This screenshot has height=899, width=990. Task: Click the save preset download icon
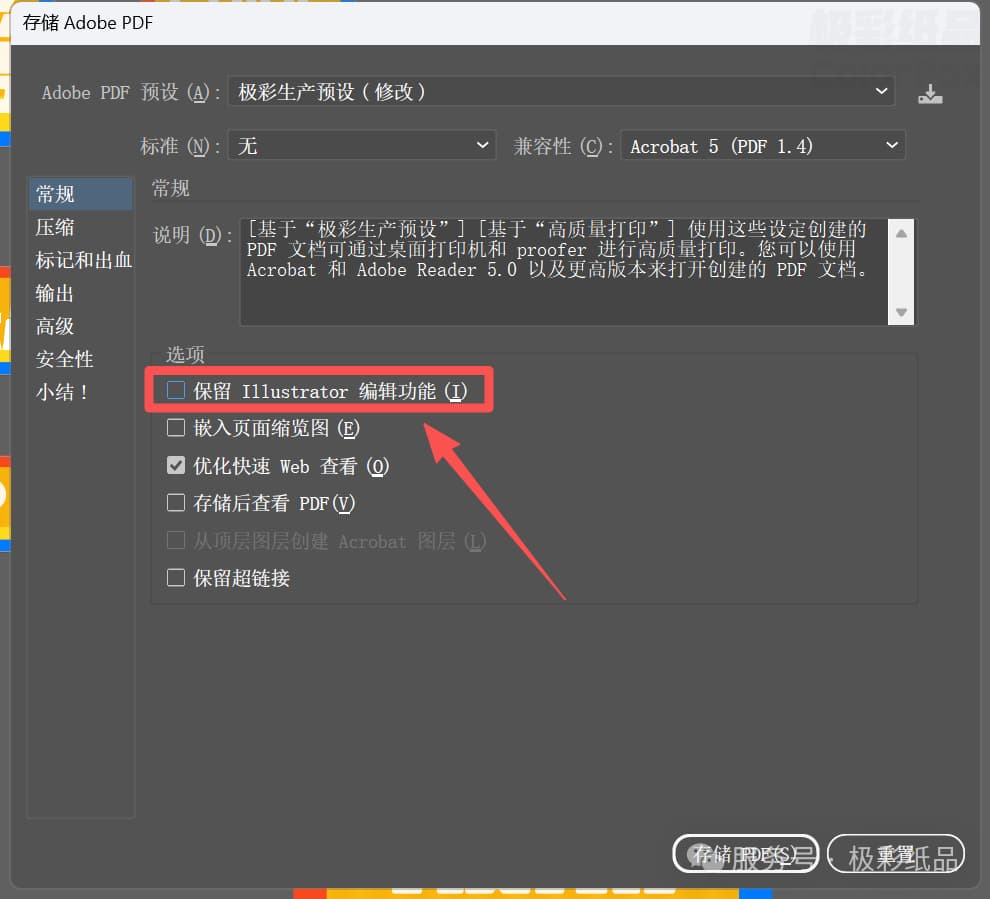[930, 93]
